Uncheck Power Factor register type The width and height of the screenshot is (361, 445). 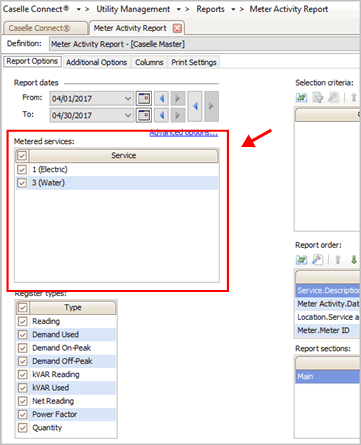23,414
